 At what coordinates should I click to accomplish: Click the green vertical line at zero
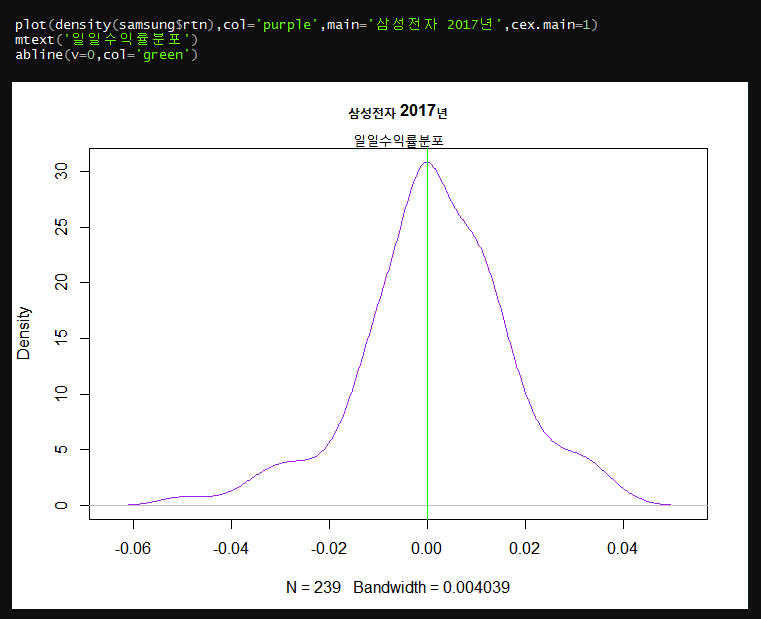427,335
